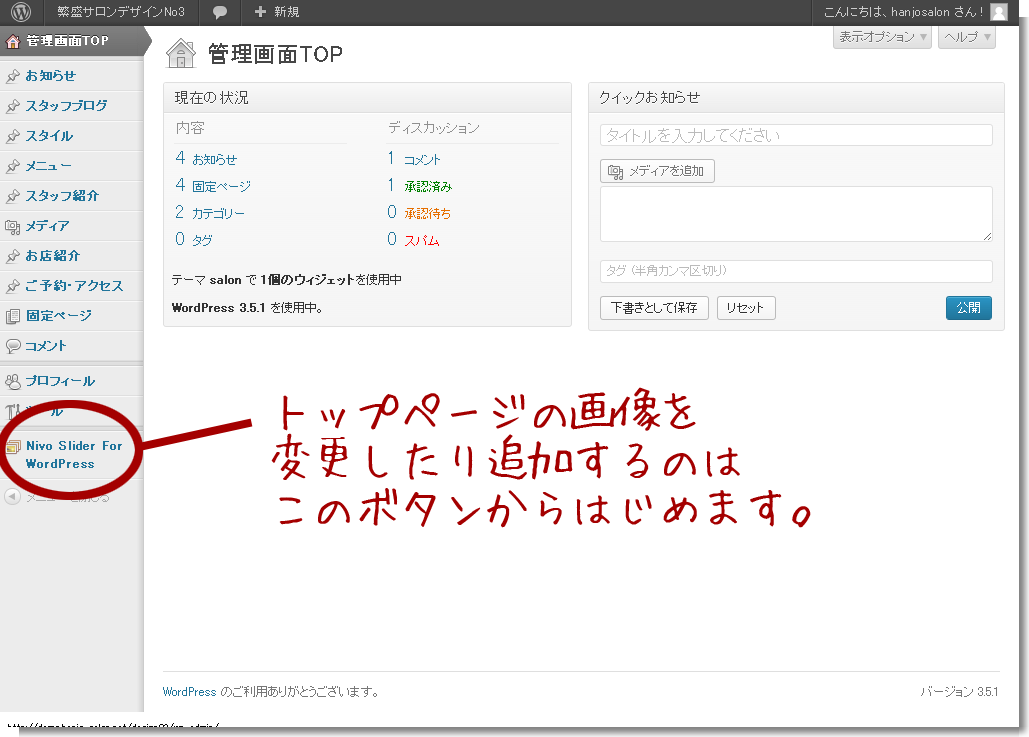The width and height of the screenshot is (1029, 737).
Task: Open the comments bubble icon in admin bar
Action: pos(220,12)
